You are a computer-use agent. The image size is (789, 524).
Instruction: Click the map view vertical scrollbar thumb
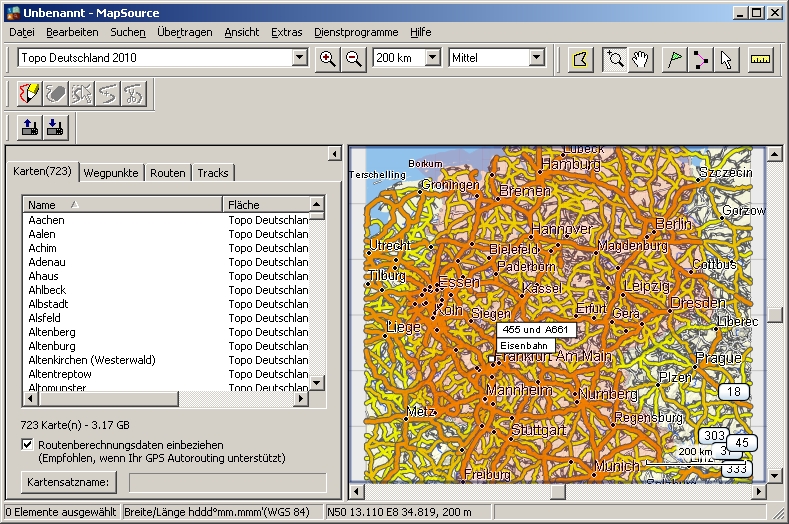(x=774, y=315)
